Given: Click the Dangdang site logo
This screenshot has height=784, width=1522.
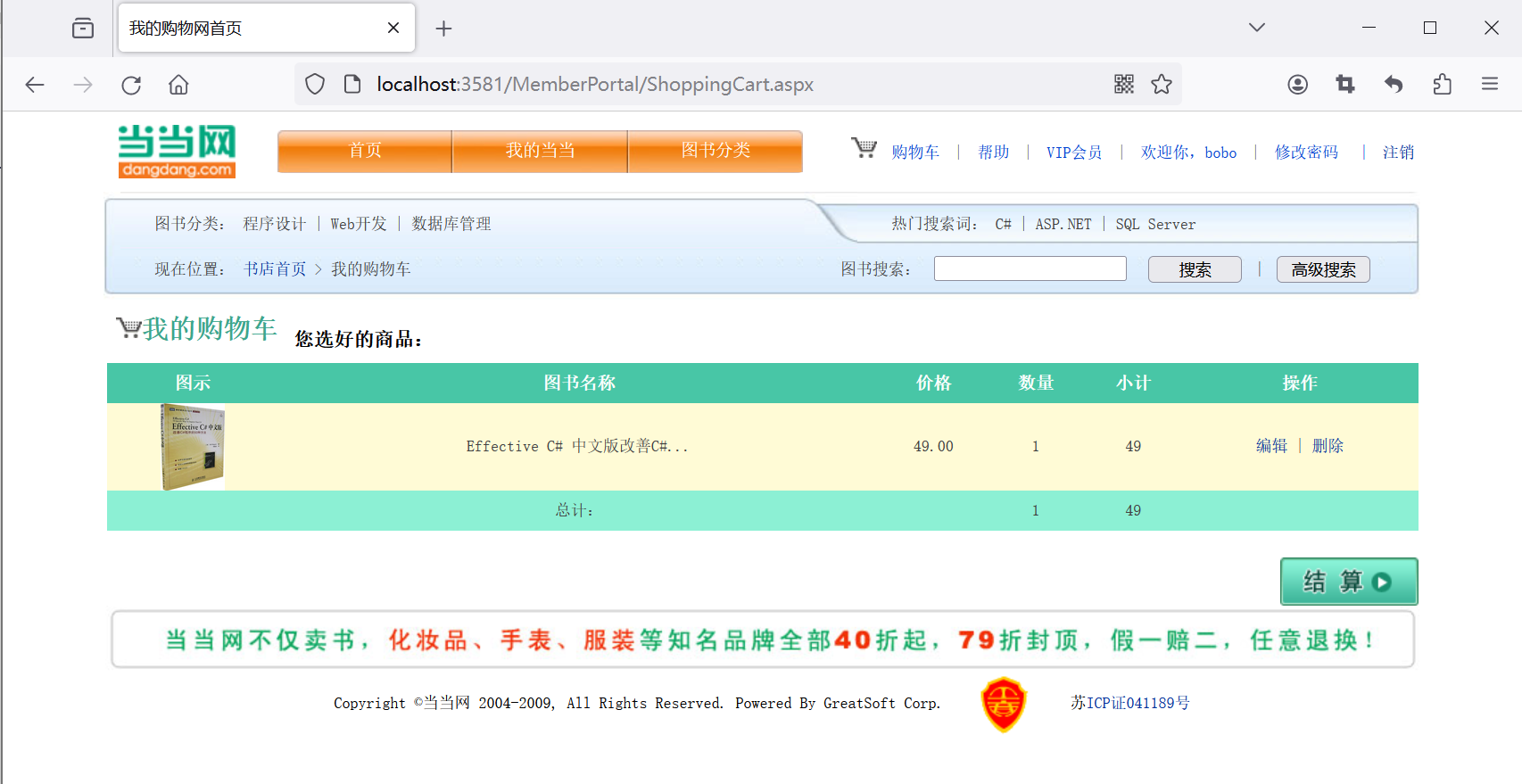Looking at the screenshot, I should (x=177, y=151).
